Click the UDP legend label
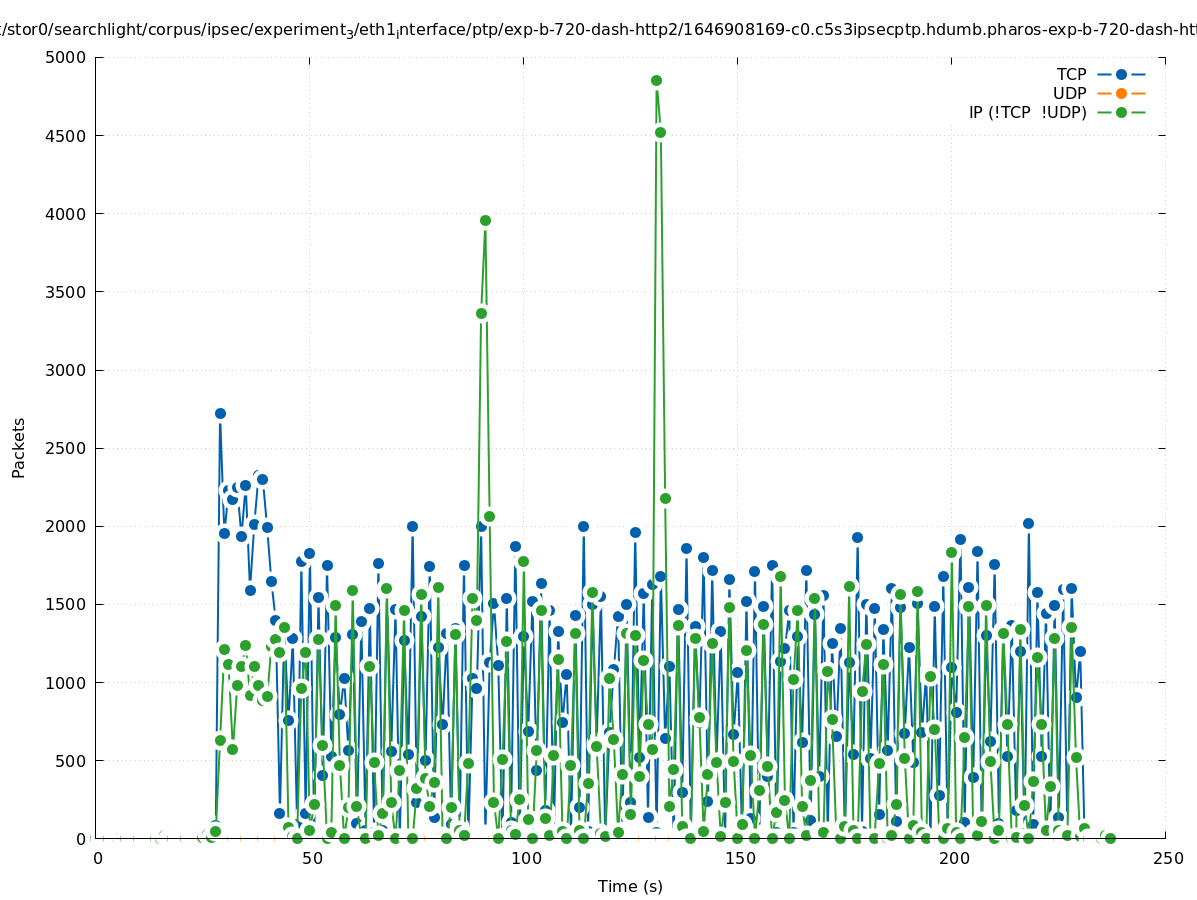The width and height of the screenshot is (1197, 900). pyautogui.click(x=1069, y=93)
